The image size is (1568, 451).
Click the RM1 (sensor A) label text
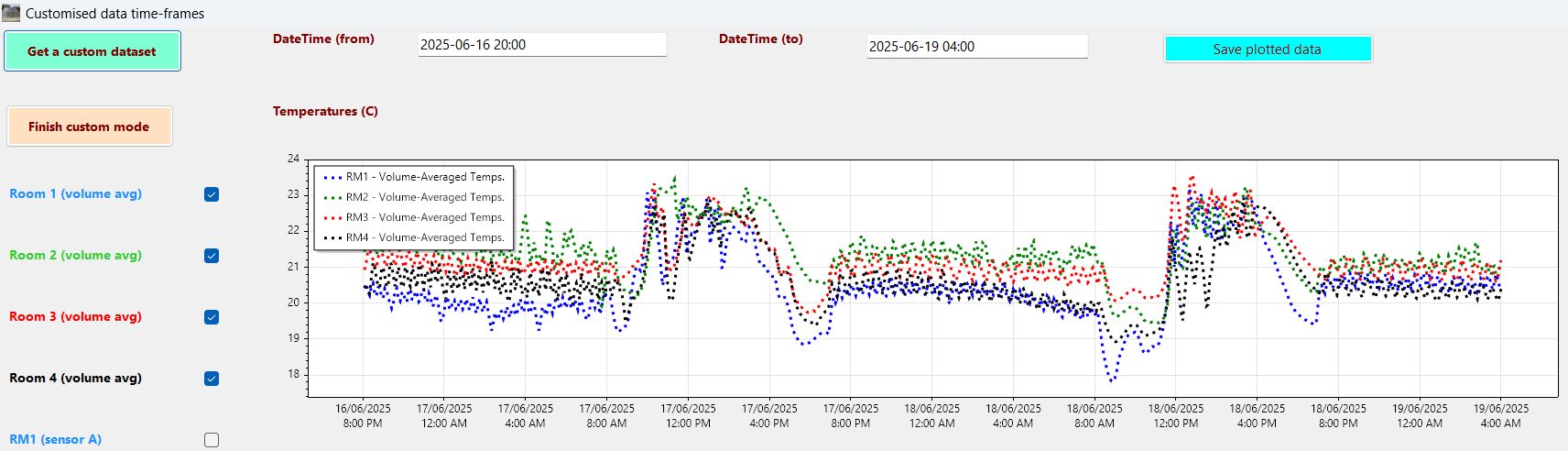click(55, 439)
